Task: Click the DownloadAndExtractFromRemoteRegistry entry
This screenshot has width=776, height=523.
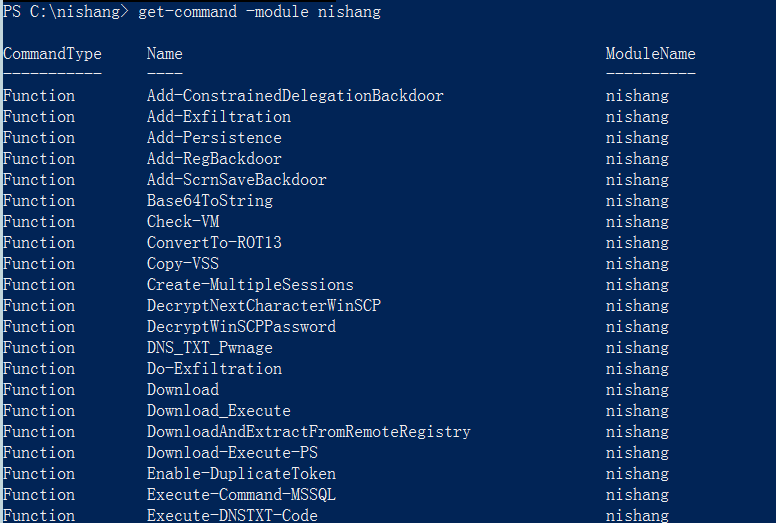Action: [x=308, y=432]
